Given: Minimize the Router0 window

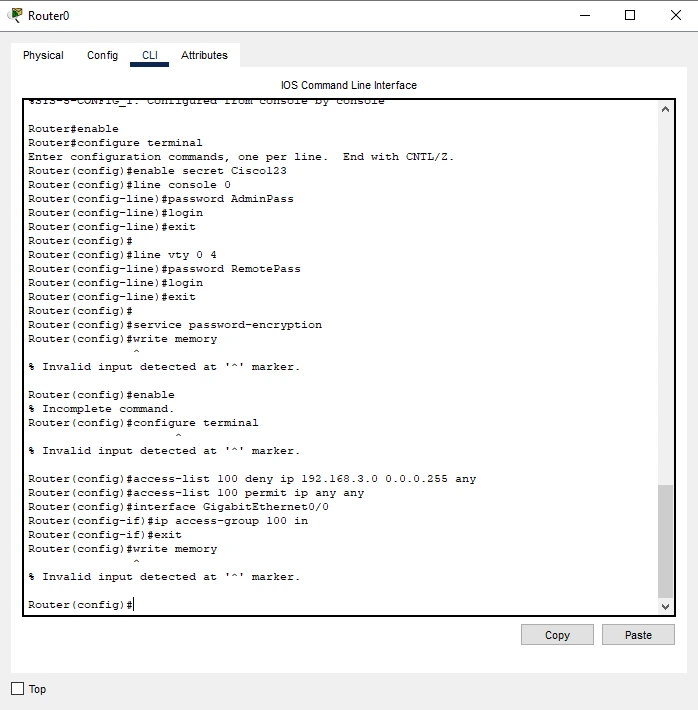Looking at the screenshot, I should coord(585,15).
